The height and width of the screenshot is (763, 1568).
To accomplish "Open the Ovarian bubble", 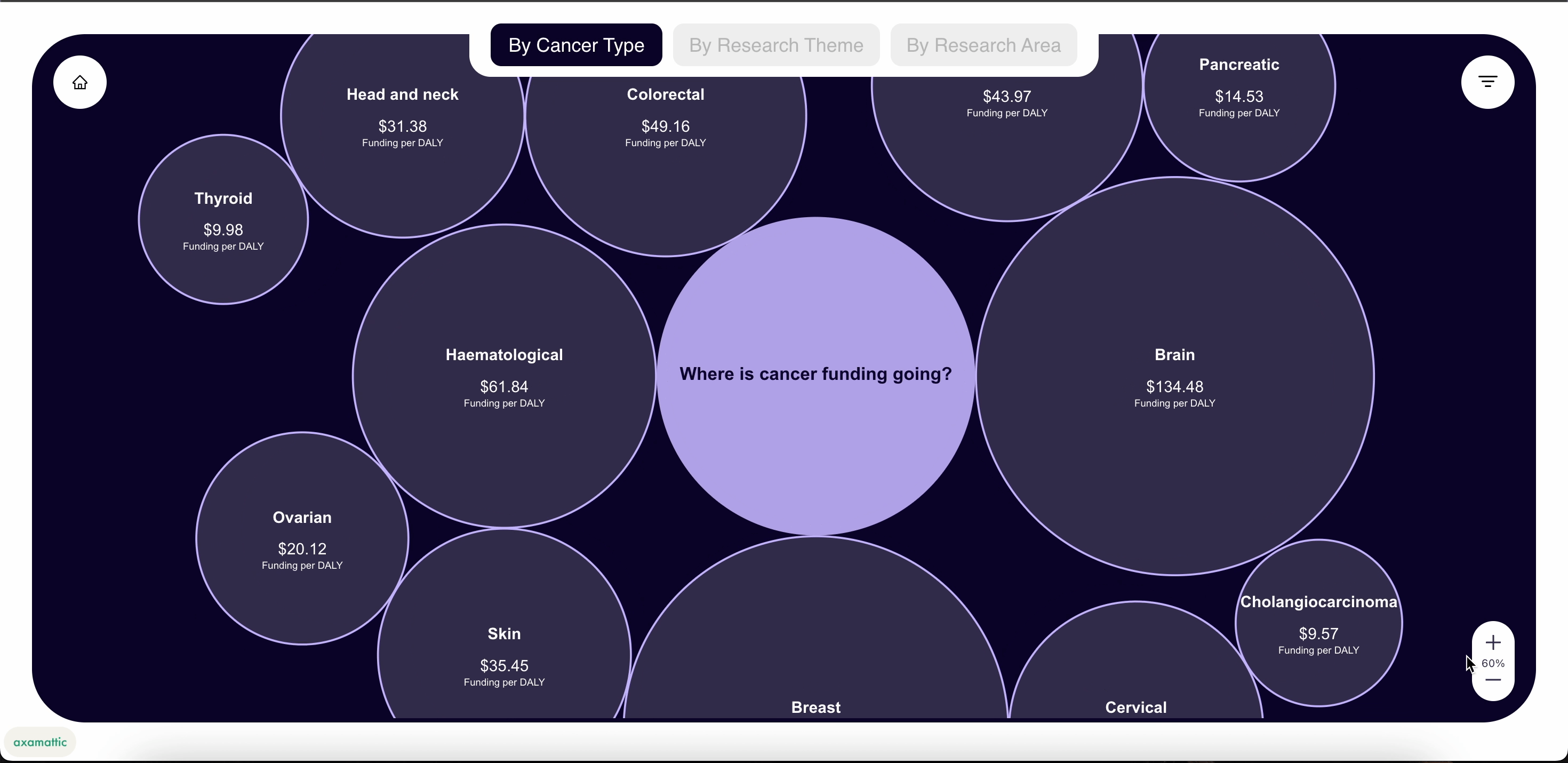I will click(x=302, y=538).
